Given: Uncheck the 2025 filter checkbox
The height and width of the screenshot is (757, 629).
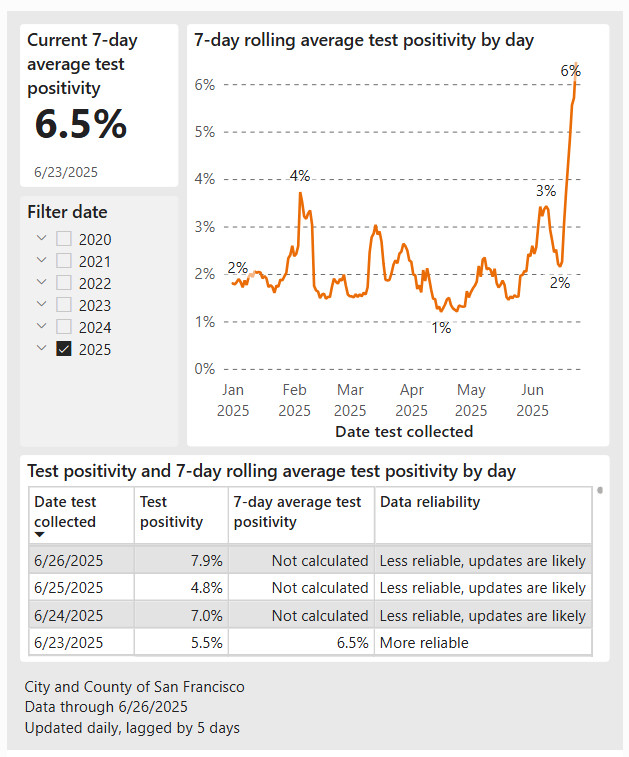Looking at the screenshot, I should click(64, 349).
